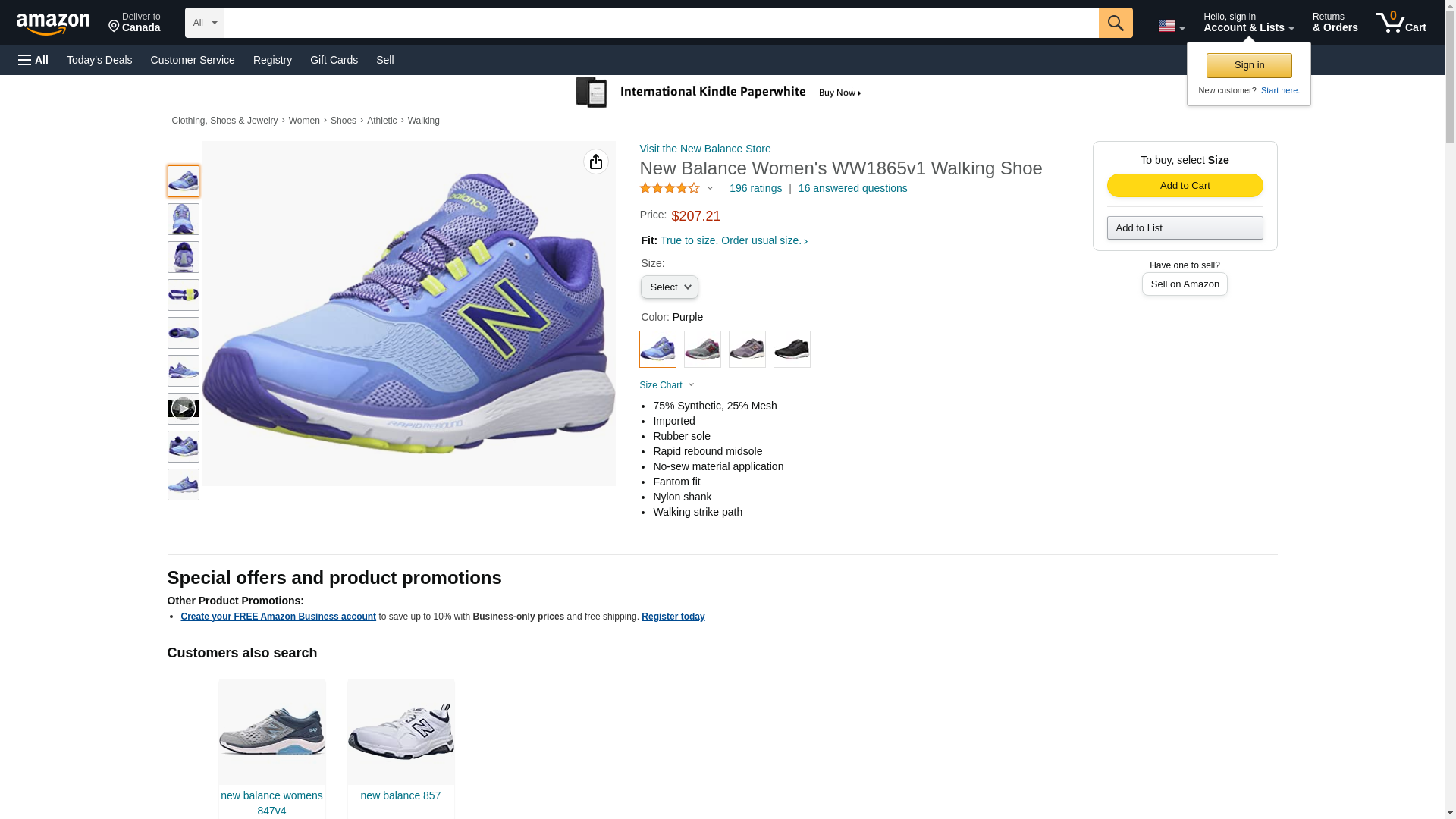Image resolution: width=1456 pixels, height=819 pixels.
Task: Open the All hamburger menu
Action: pos(33,60)
